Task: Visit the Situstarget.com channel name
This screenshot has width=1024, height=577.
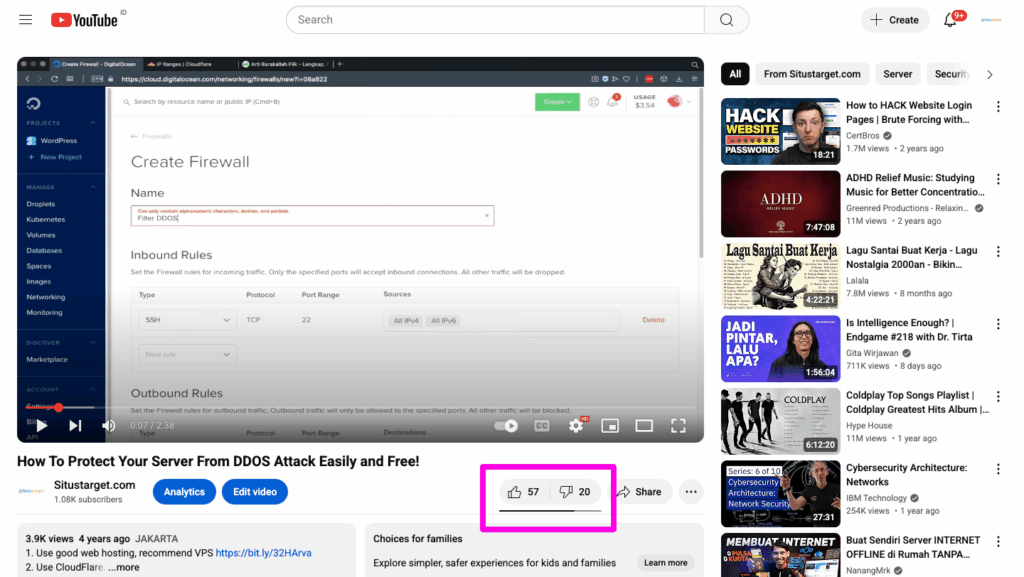Action: click(95, 485)
